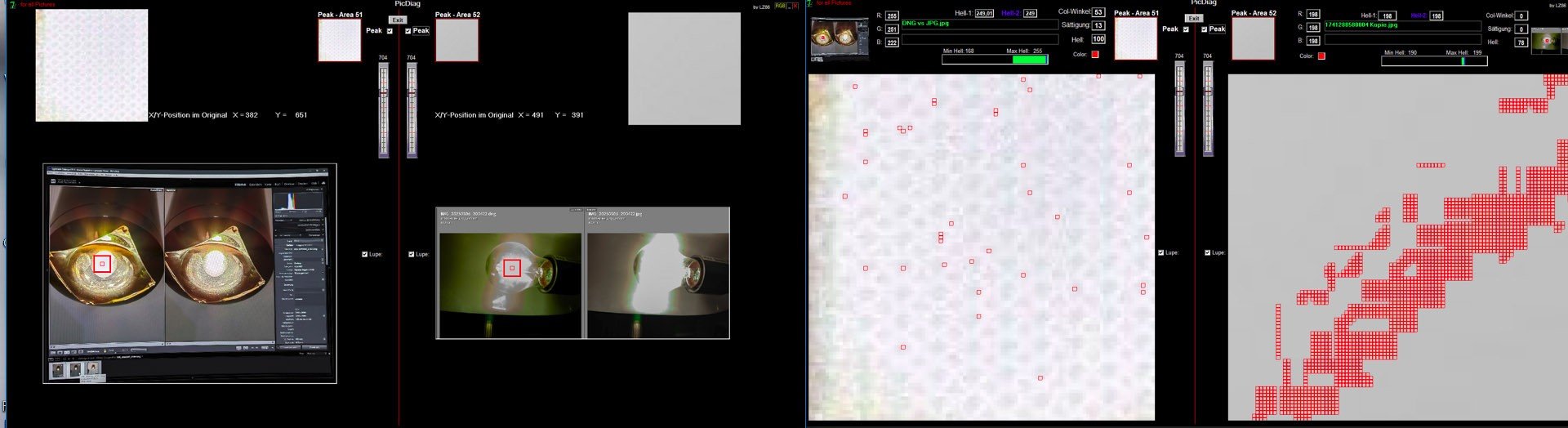Click the Sättigung field showing 13
Image resolution: width=1568 pixels, height=428 pixels.
(x=1098, y=25)
